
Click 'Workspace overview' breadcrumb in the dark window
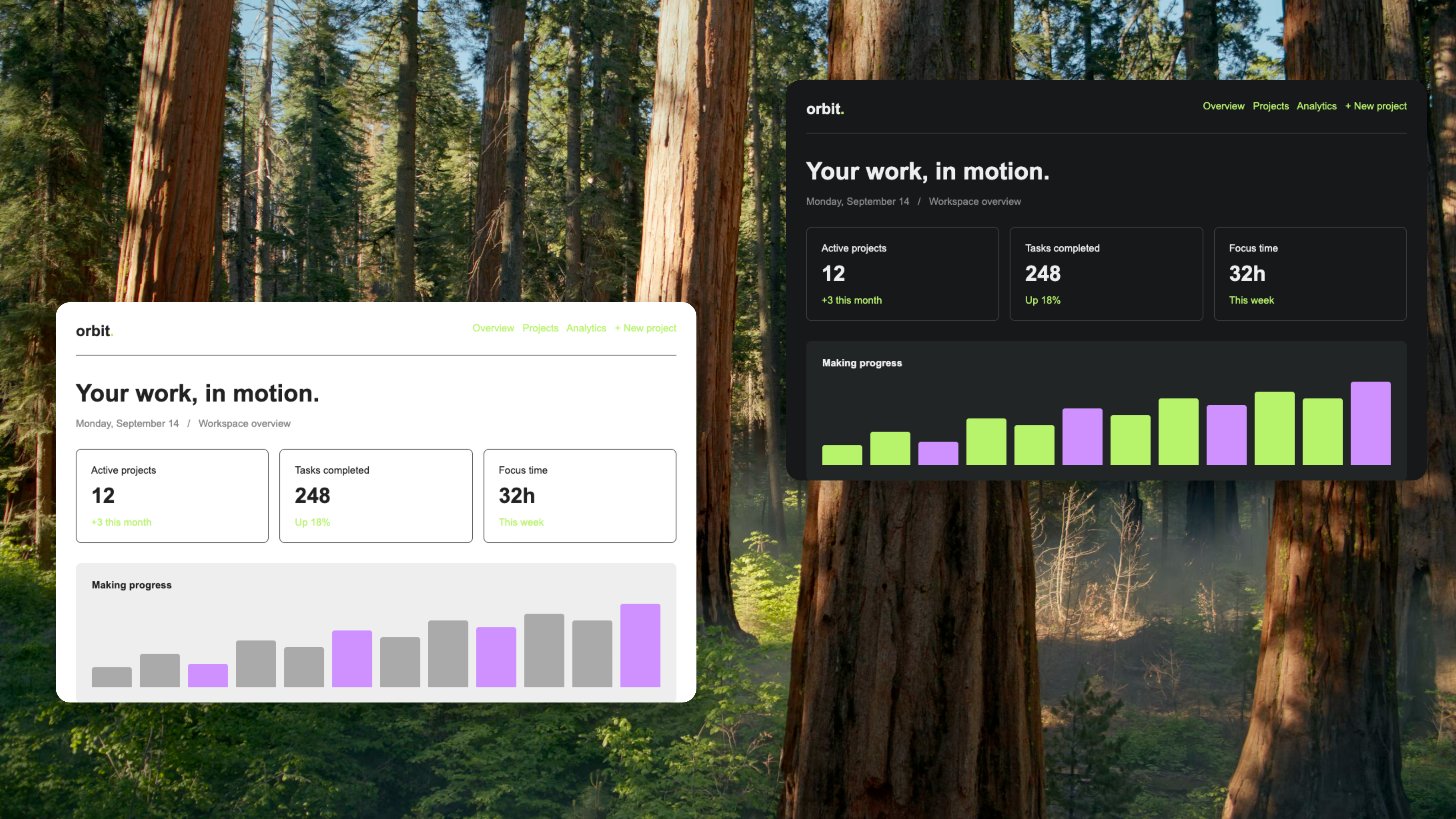(x=974, y=201)
